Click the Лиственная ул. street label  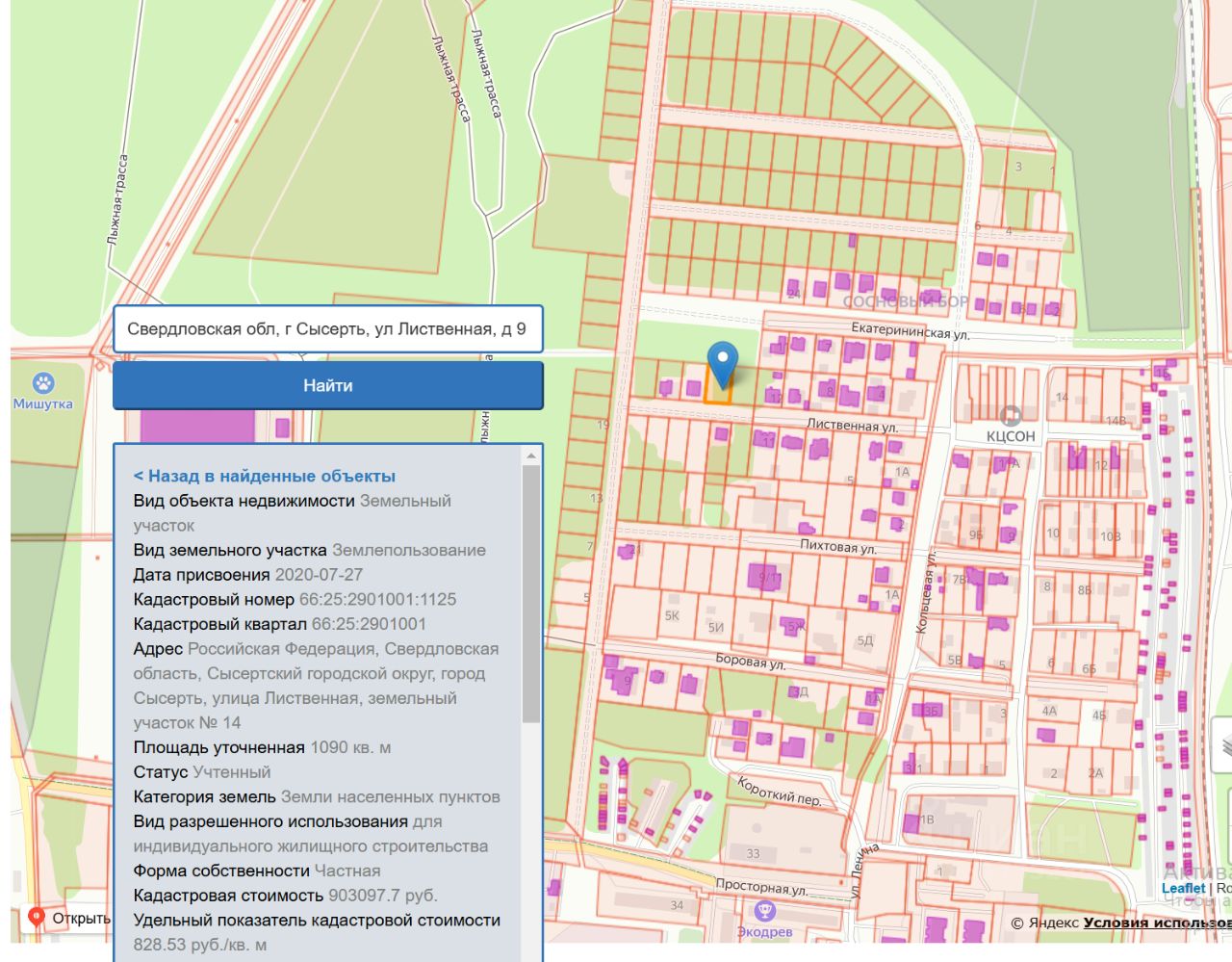click(852, 425)
